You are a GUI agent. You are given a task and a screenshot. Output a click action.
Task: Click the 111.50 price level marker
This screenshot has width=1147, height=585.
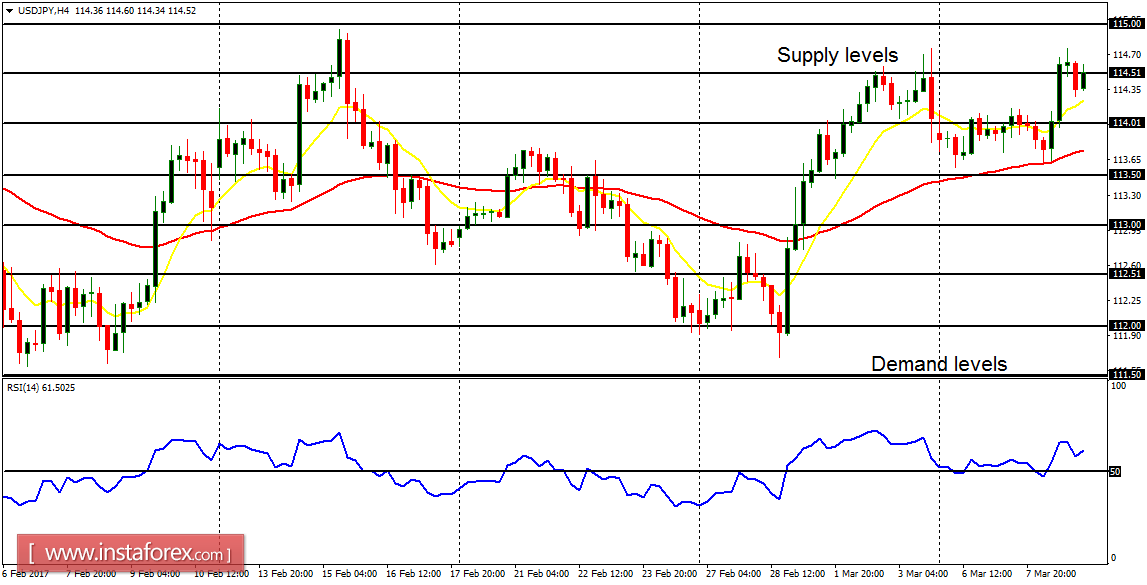tap(1129, 373)
